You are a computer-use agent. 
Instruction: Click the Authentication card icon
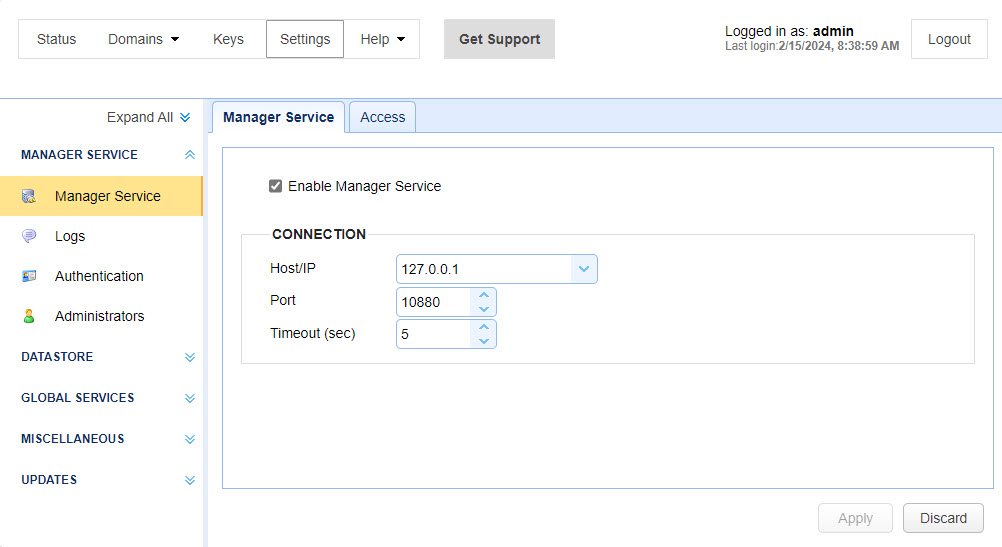[29, 276]
